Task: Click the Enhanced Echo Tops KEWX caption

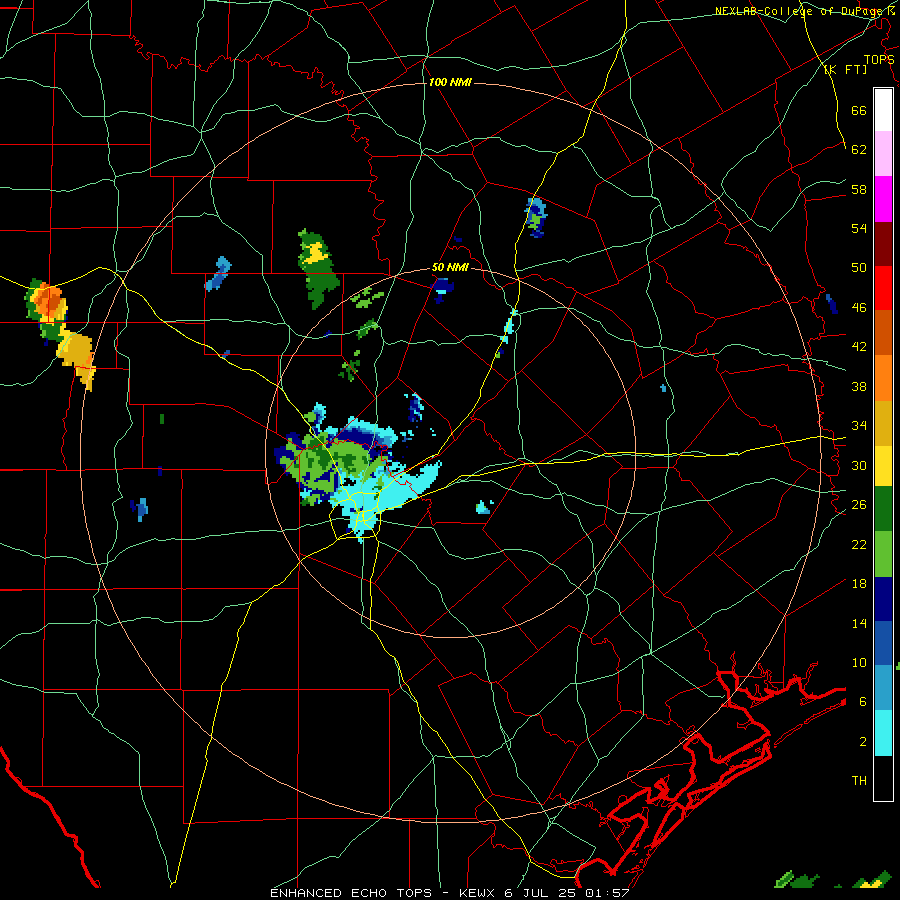Action: point(450,893)
